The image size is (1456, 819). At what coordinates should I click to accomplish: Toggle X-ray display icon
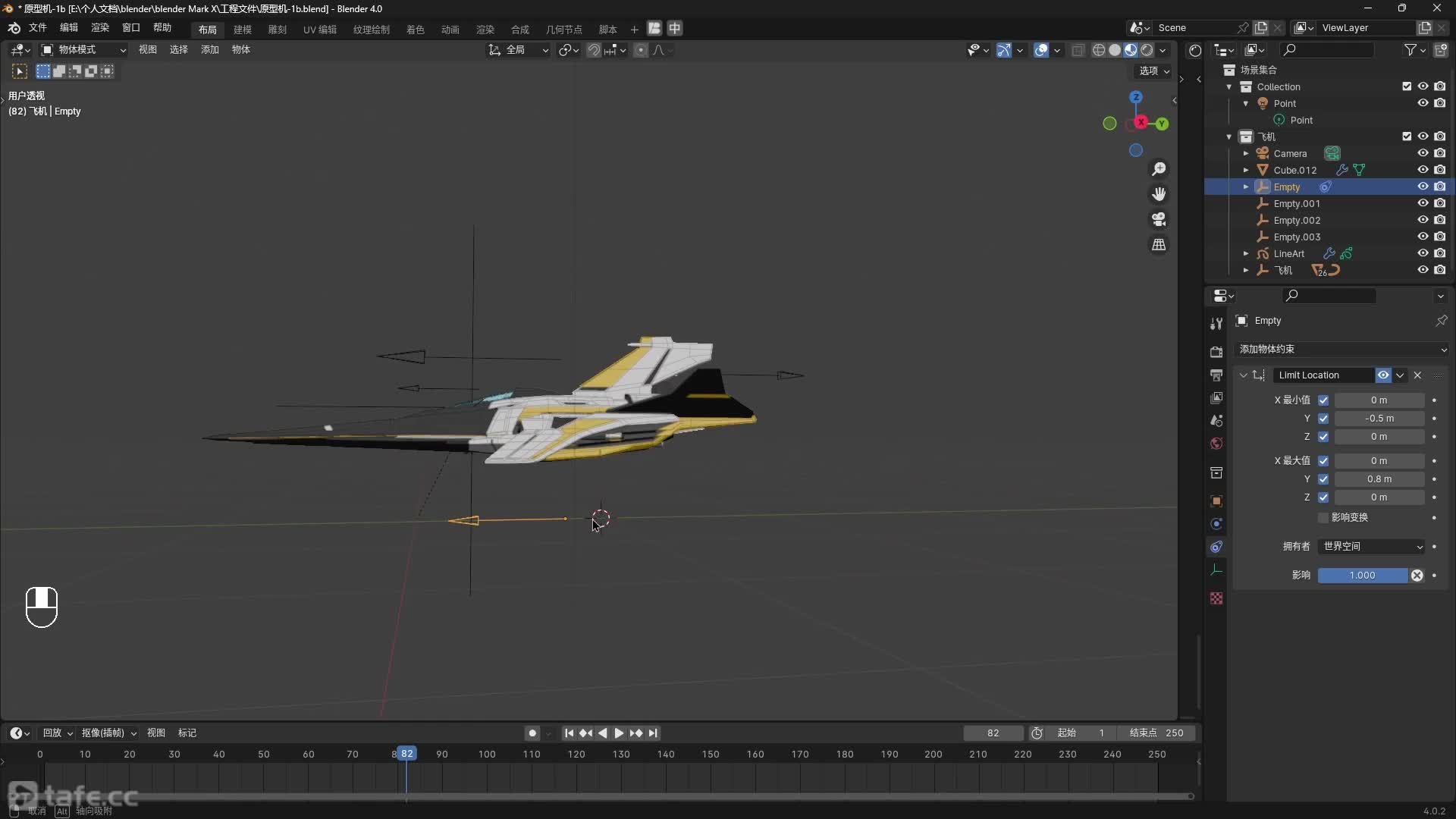pos(1078,50)
